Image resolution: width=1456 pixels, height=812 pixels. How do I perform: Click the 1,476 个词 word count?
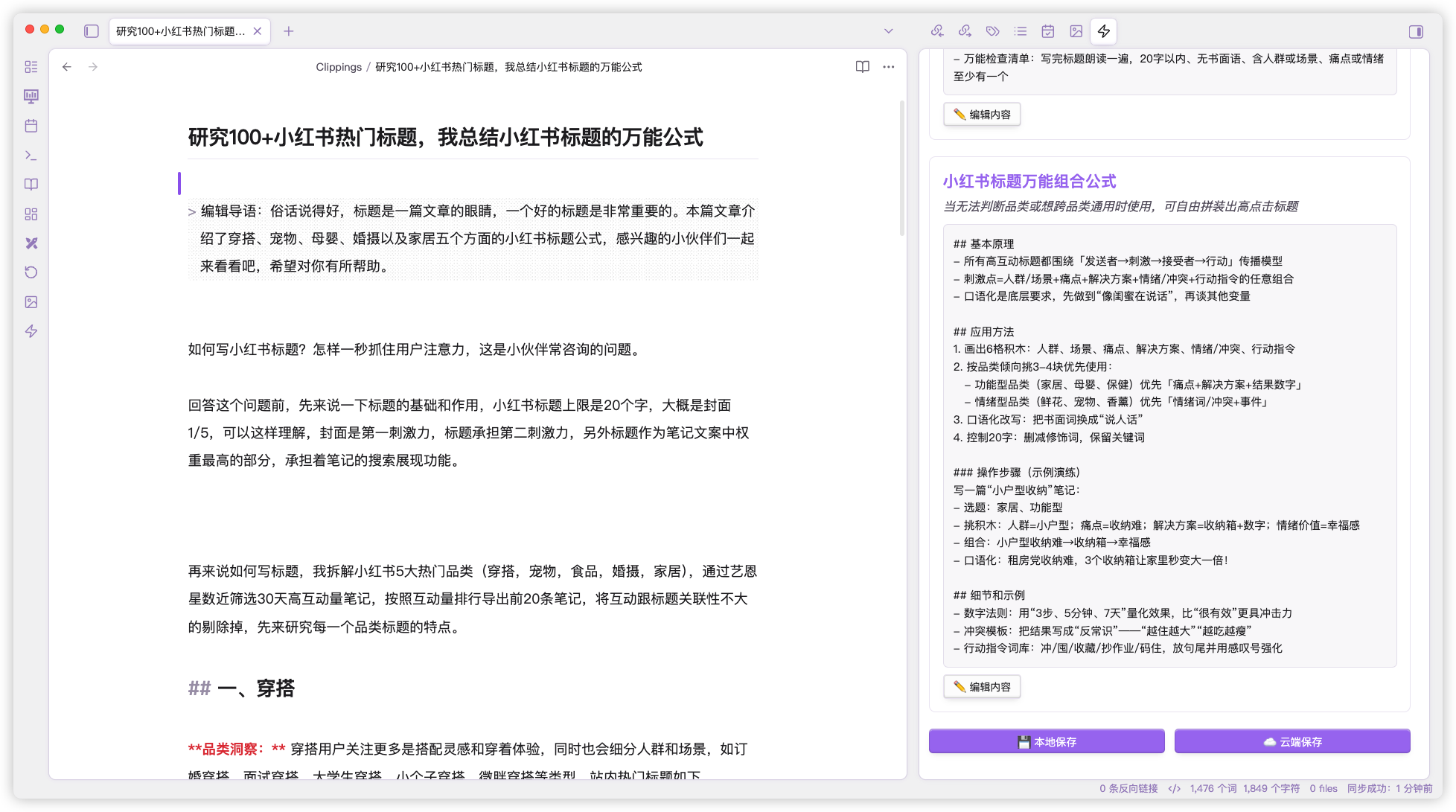[x=1213, y=788]
